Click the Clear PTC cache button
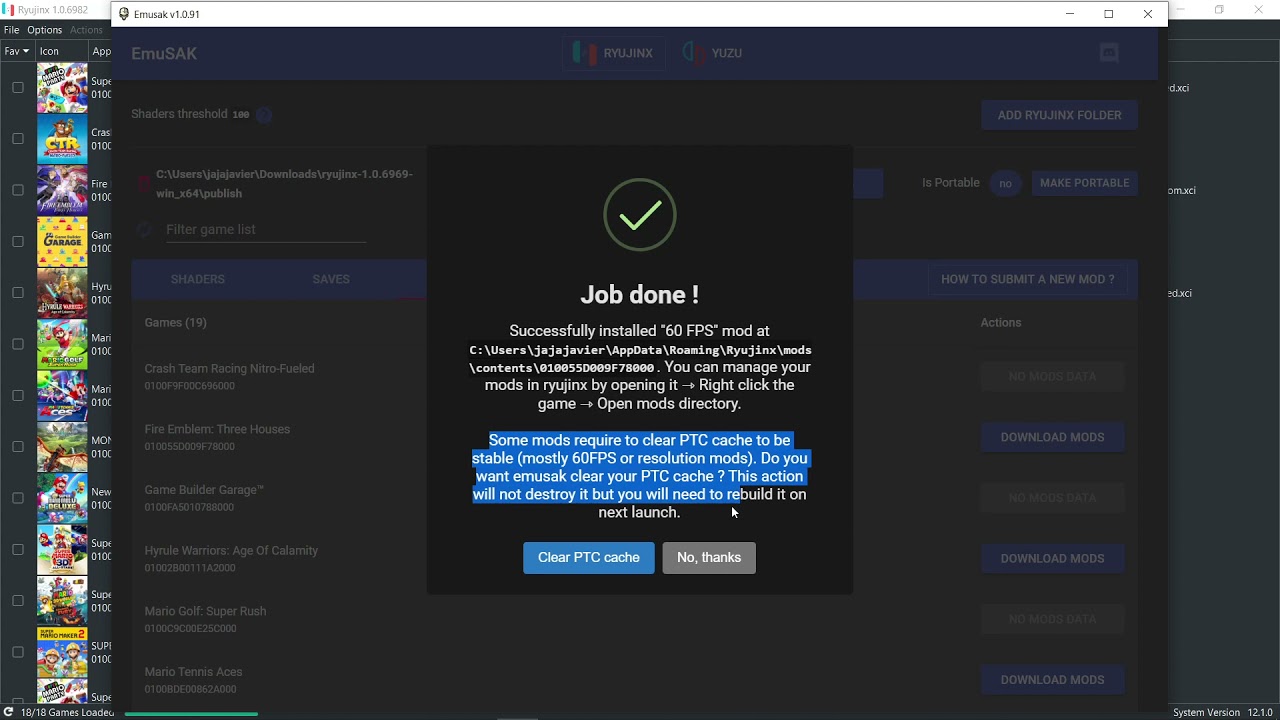The image size is (1280, 720). (x=588, y=558)
